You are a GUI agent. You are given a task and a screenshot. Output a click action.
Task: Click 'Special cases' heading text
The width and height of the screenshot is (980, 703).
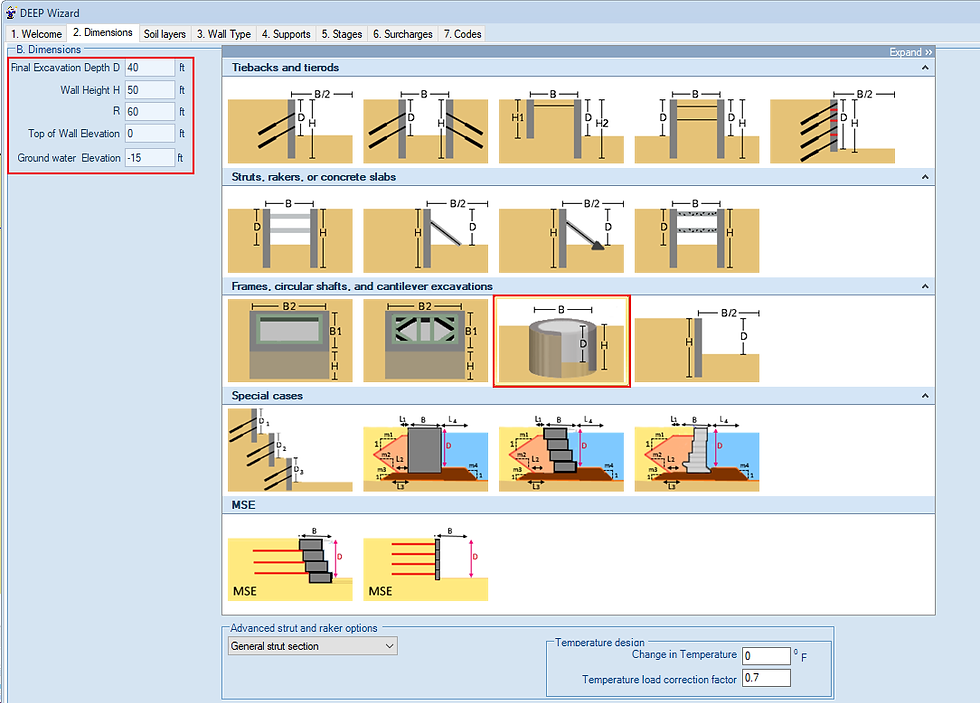267,396
